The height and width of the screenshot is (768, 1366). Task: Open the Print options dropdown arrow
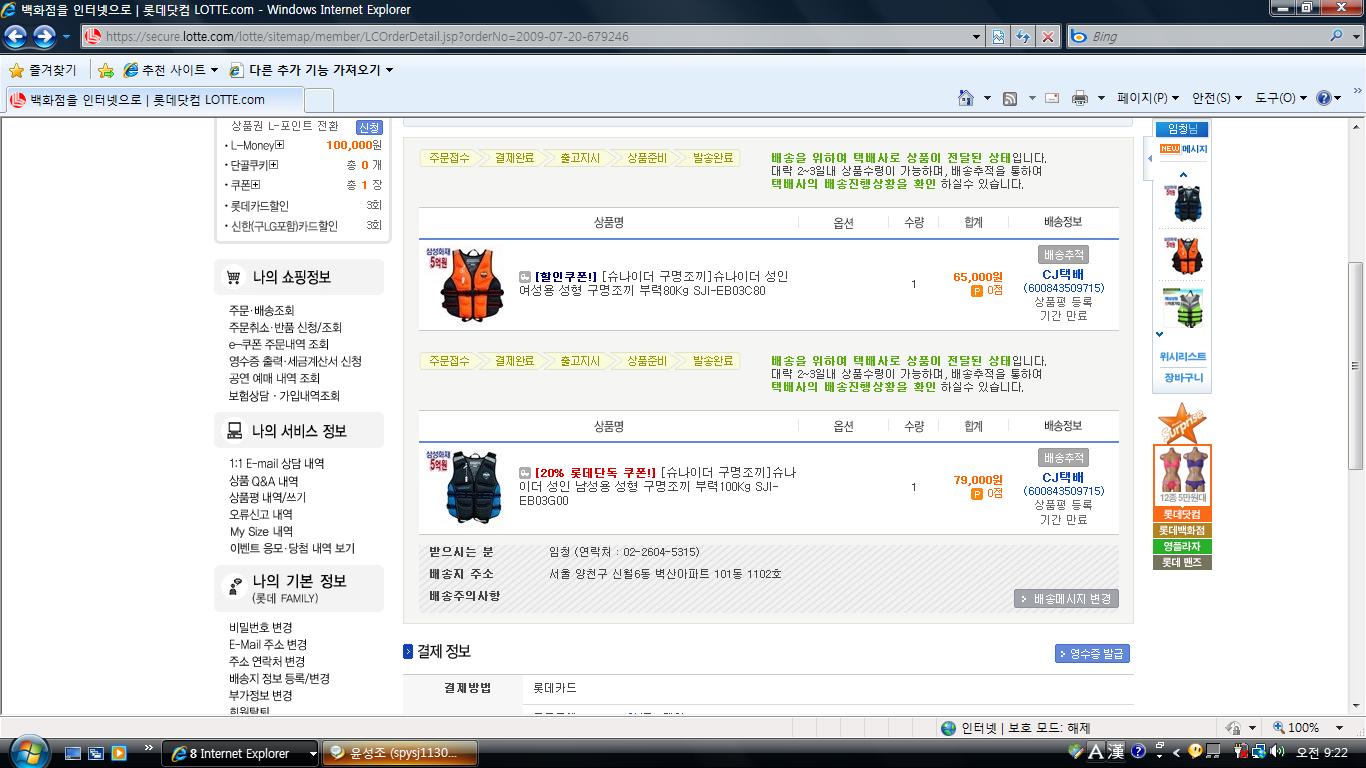[1101, 98]
